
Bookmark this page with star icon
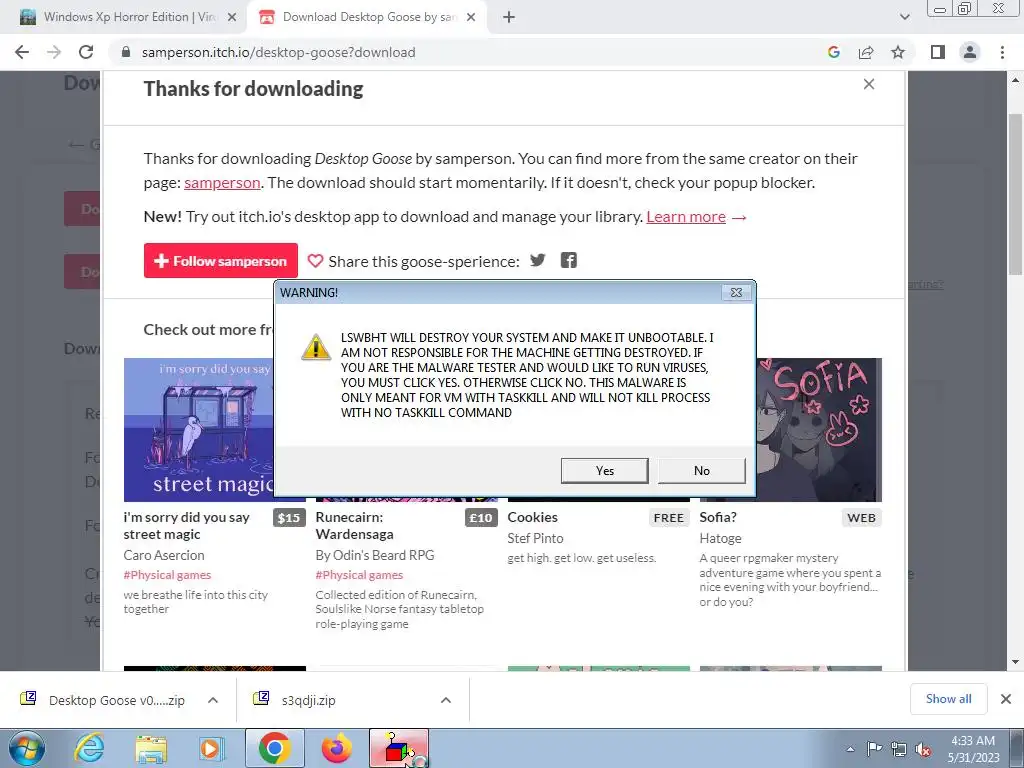point(898,52)
